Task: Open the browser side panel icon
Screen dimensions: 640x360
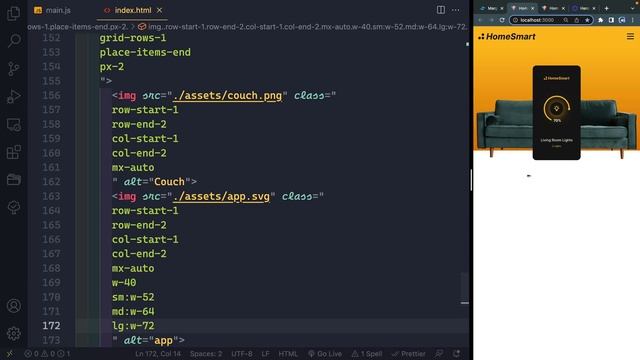Action: [x=611, y=20]
